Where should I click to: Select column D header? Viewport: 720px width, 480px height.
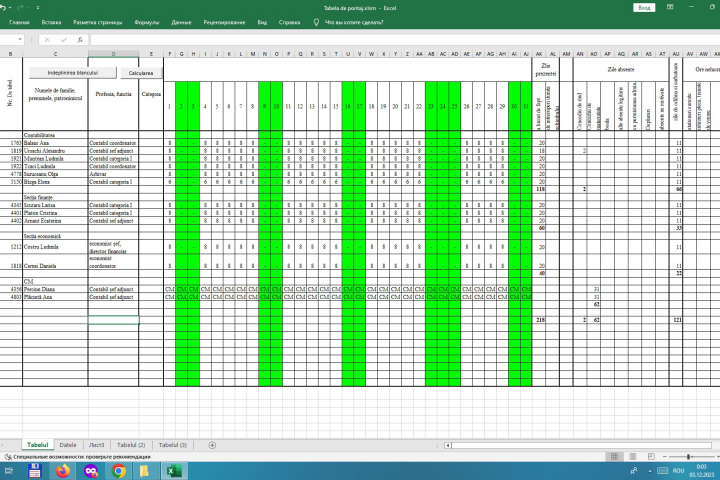[113, 54]
